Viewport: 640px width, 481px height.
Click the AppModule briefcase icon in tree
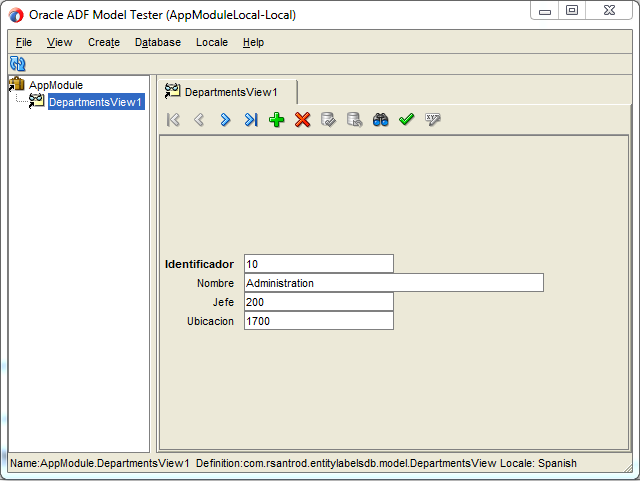(x=16, y=84)
